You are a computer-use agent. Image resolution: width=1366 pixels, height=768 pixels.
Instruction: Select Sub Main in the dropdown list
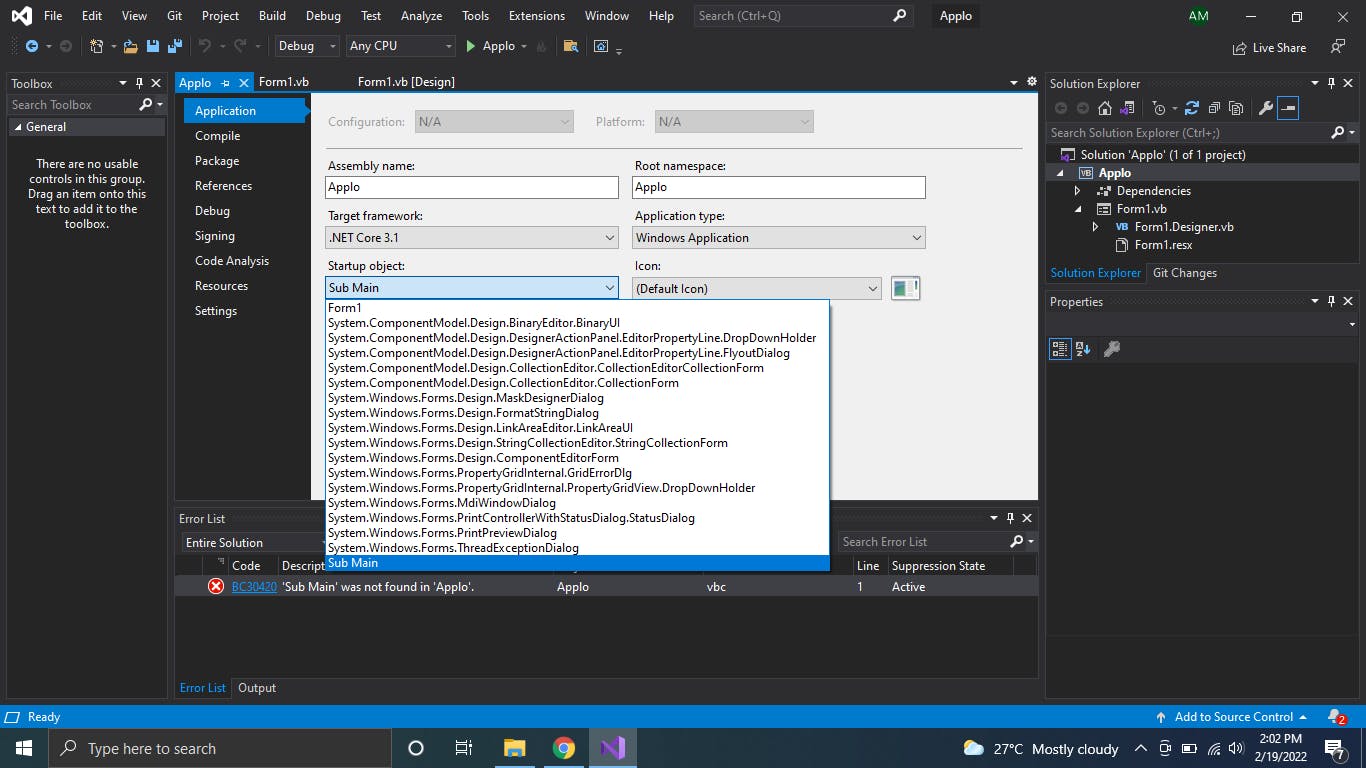coord(578,563)
